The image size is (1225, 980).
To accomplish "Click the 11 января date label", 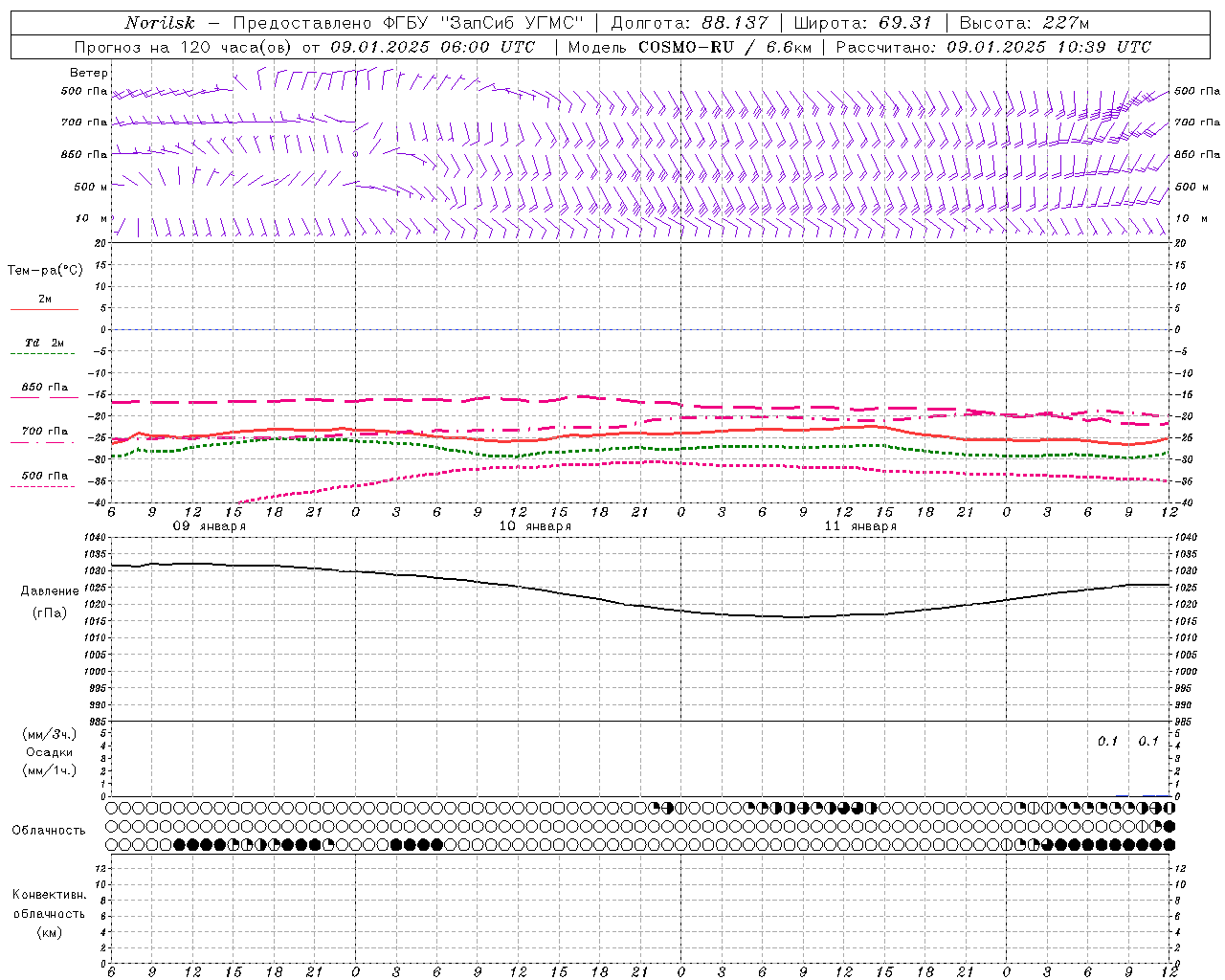I will pos(860,526).
